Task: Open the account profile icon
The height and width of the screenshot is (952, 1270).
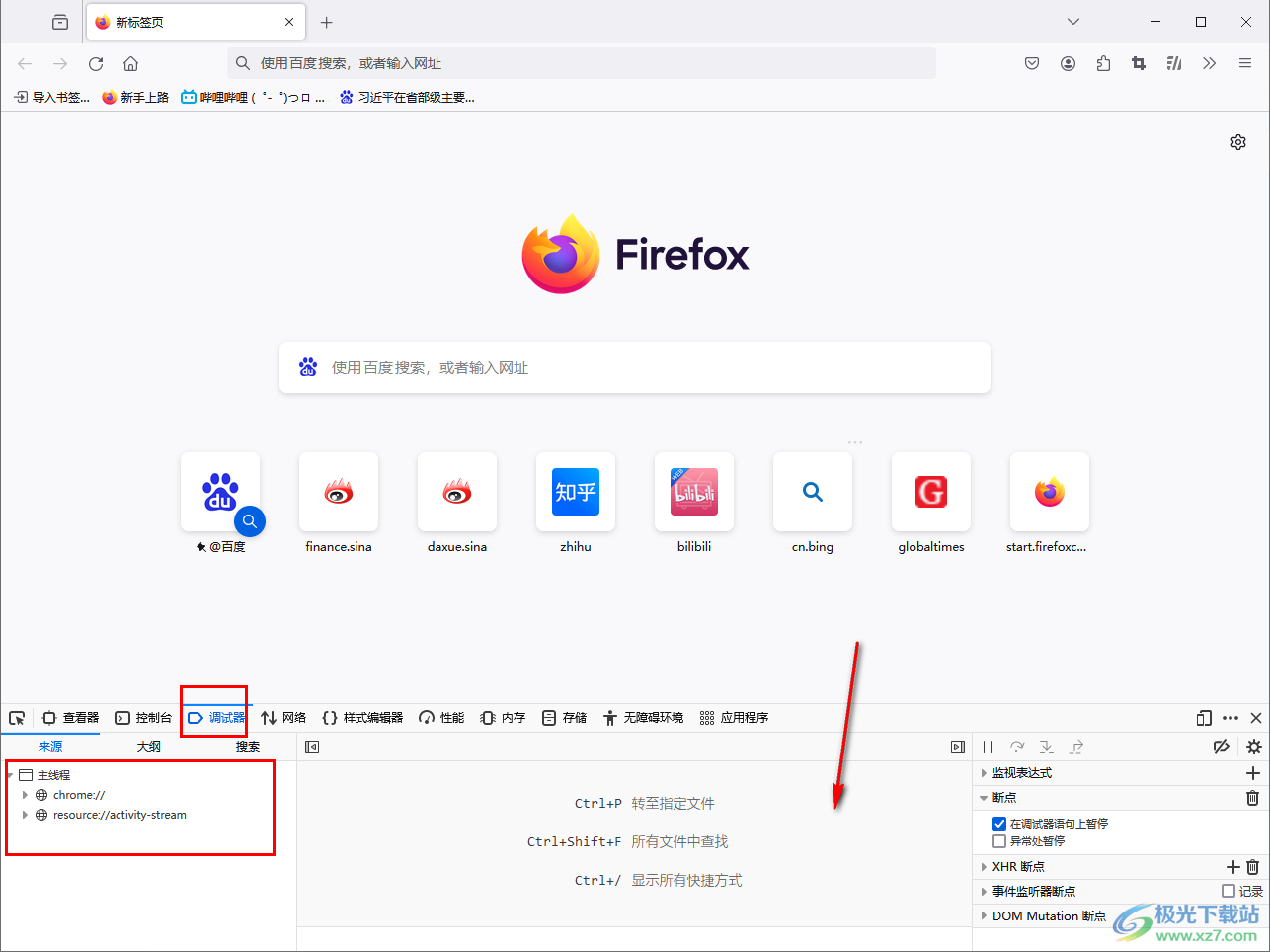Action: click(x=1068, y=63)
